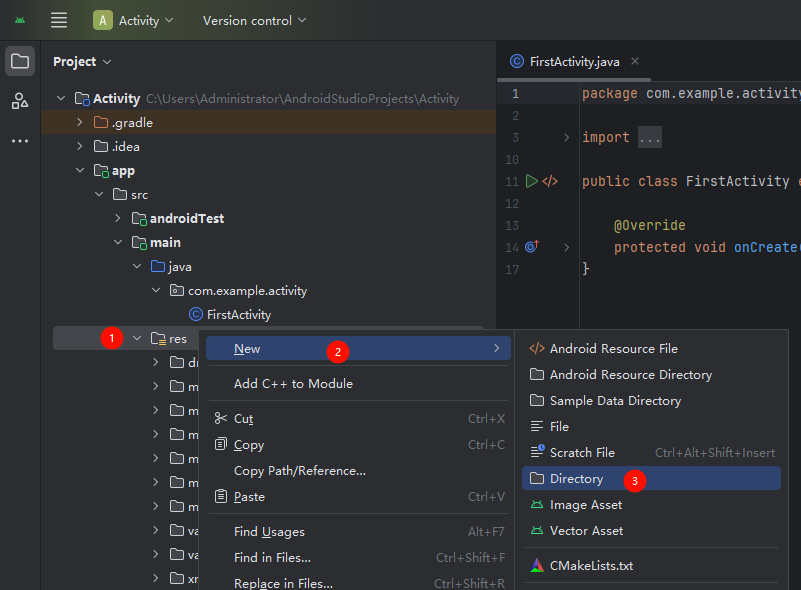Collapse the src folder
This screenshot has width=801, height=590.
click(x=99, y=194)
